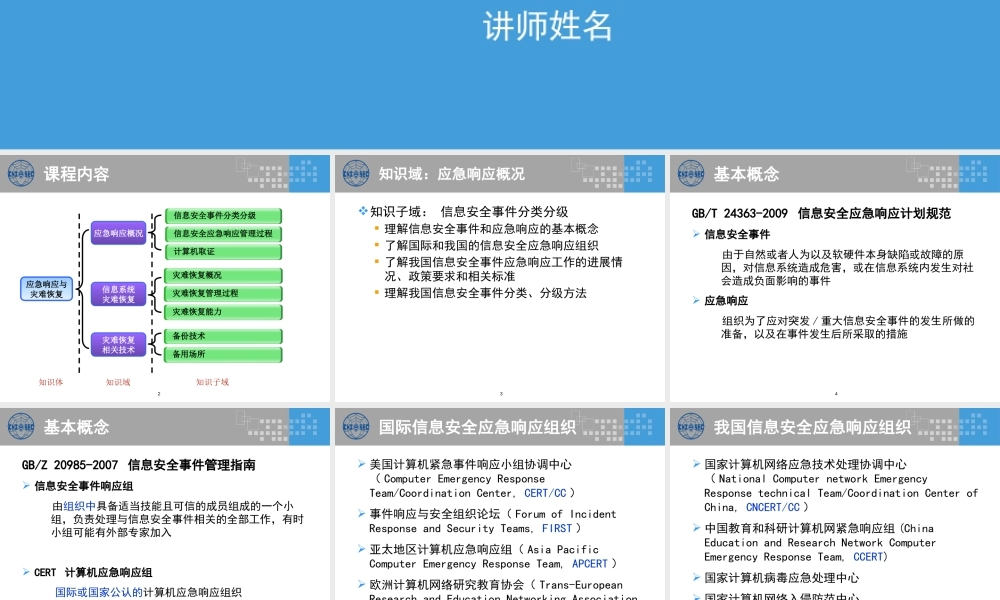Viewport: 1000px width, 600px height.
Task: Click the green 备份技术 rounded box
Action: (221, 337)
